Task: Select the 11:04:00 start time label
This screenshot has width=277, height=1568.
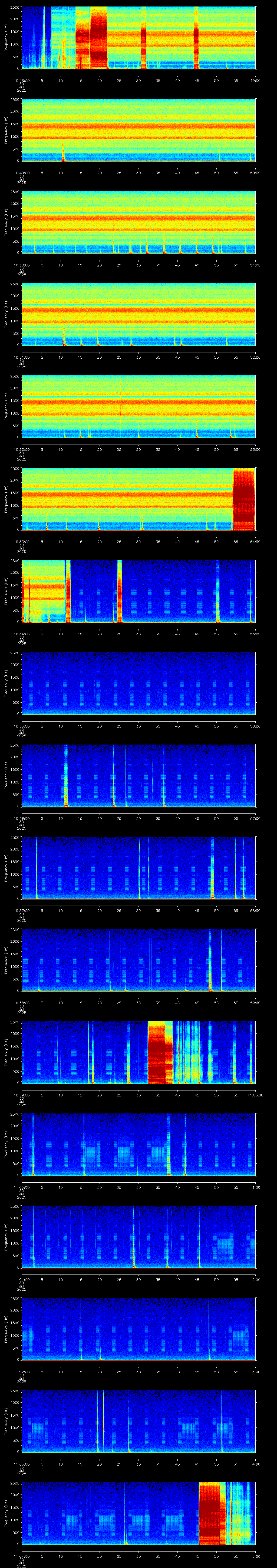Action: click(21, 1556)
